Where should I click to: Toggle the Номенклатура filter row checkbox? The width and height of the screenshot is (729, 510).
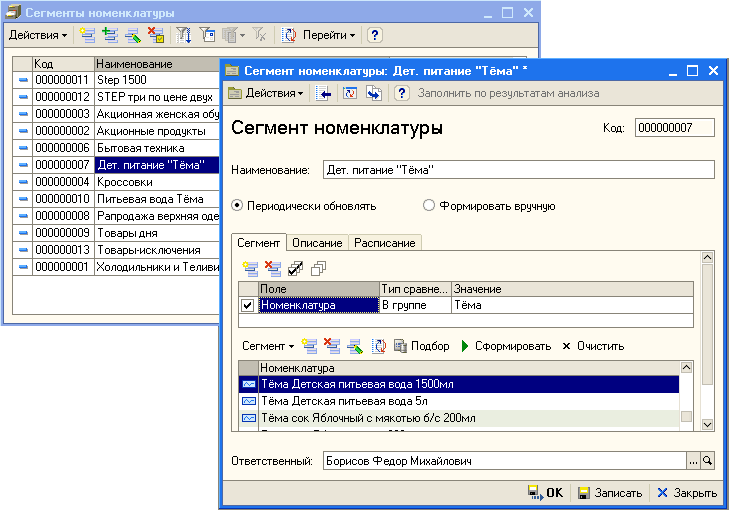[x=247, y=306]
